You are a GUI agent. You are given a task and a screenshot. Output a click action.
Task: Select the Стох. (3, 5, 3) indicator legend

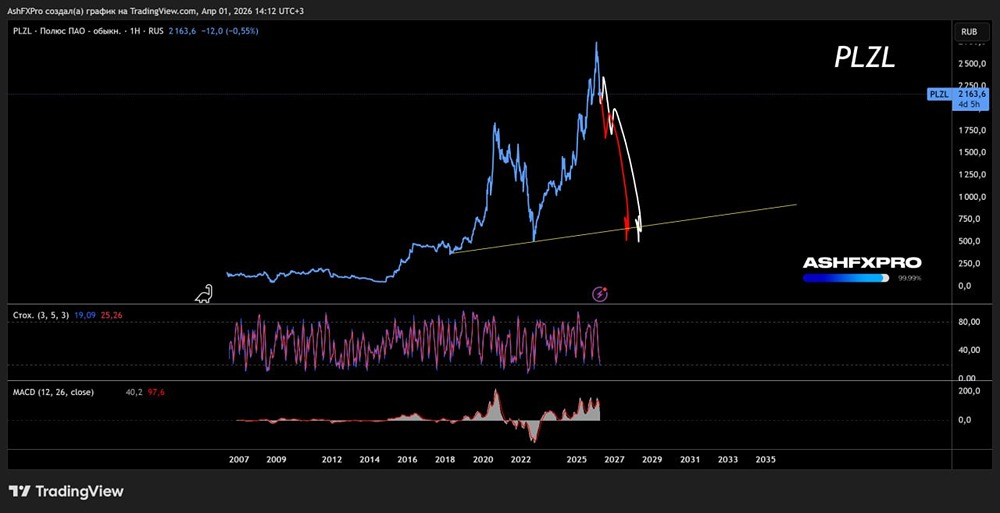[x=41, y=315]
